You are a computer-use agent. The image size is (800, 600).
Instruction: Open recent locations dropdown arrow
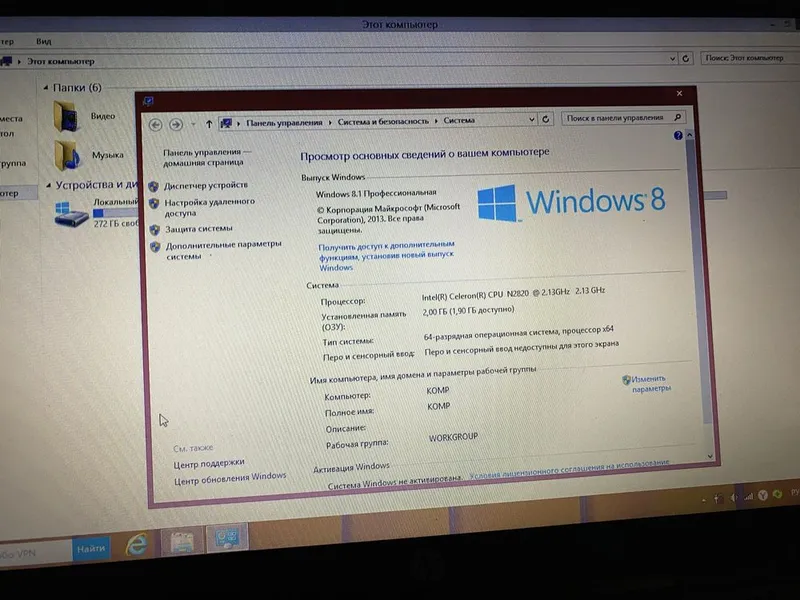click(x=193, y=124)
